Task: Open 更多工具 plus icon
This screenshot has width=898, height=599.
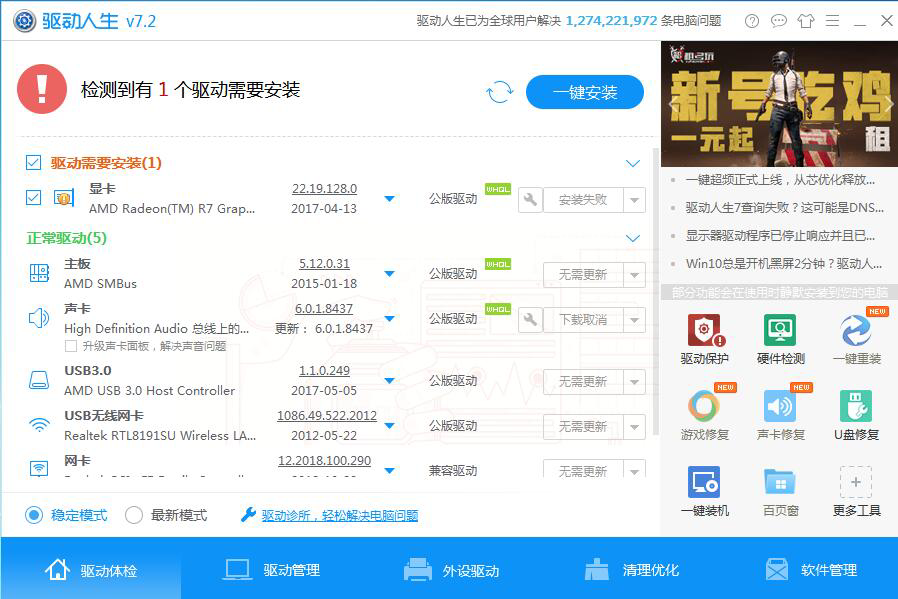Action: (x=856, y=482)
